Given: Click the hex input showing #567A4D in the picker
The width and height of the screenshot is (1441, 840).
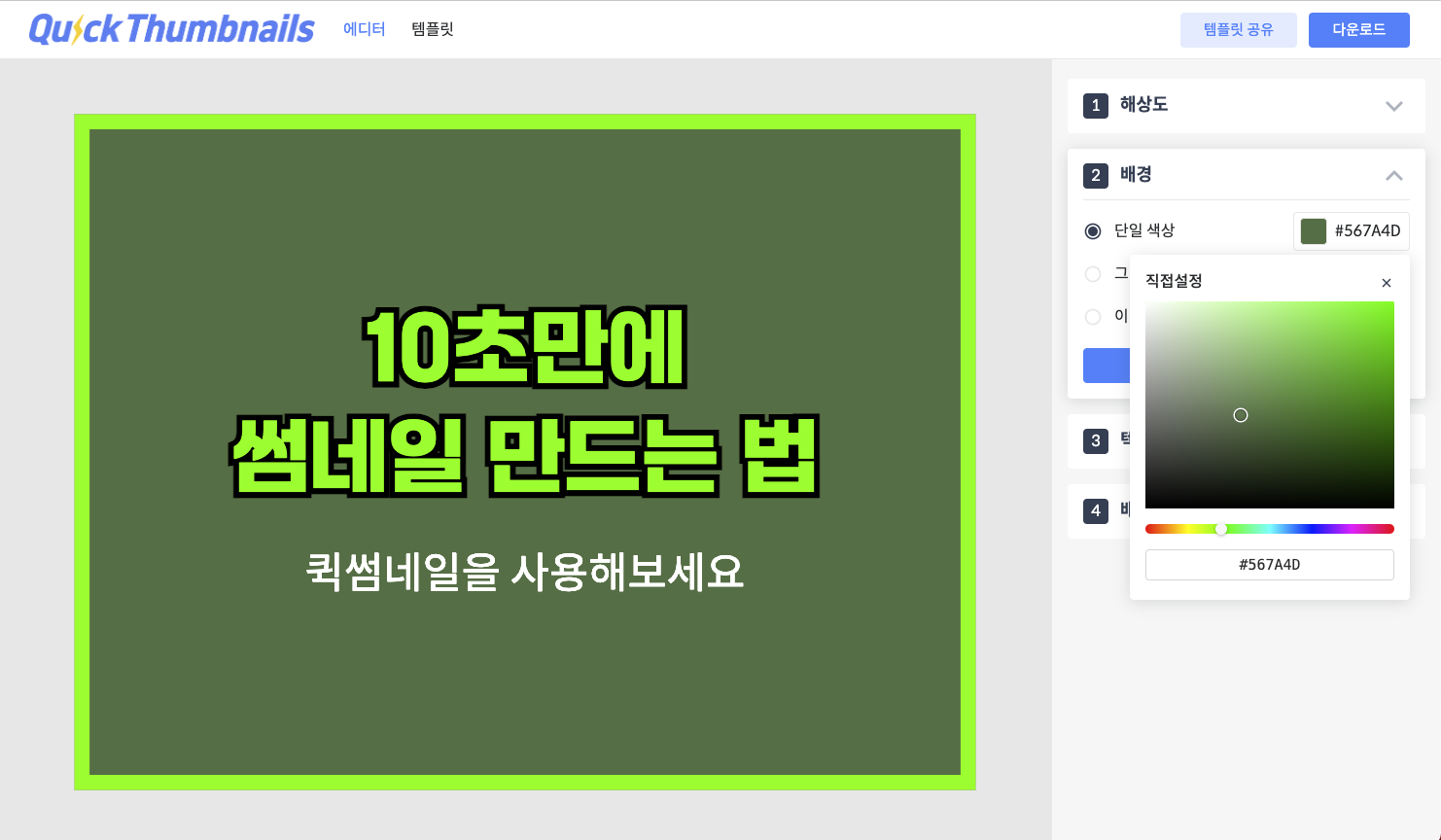Looking at the screenshot, I should tap(1269, 565).
